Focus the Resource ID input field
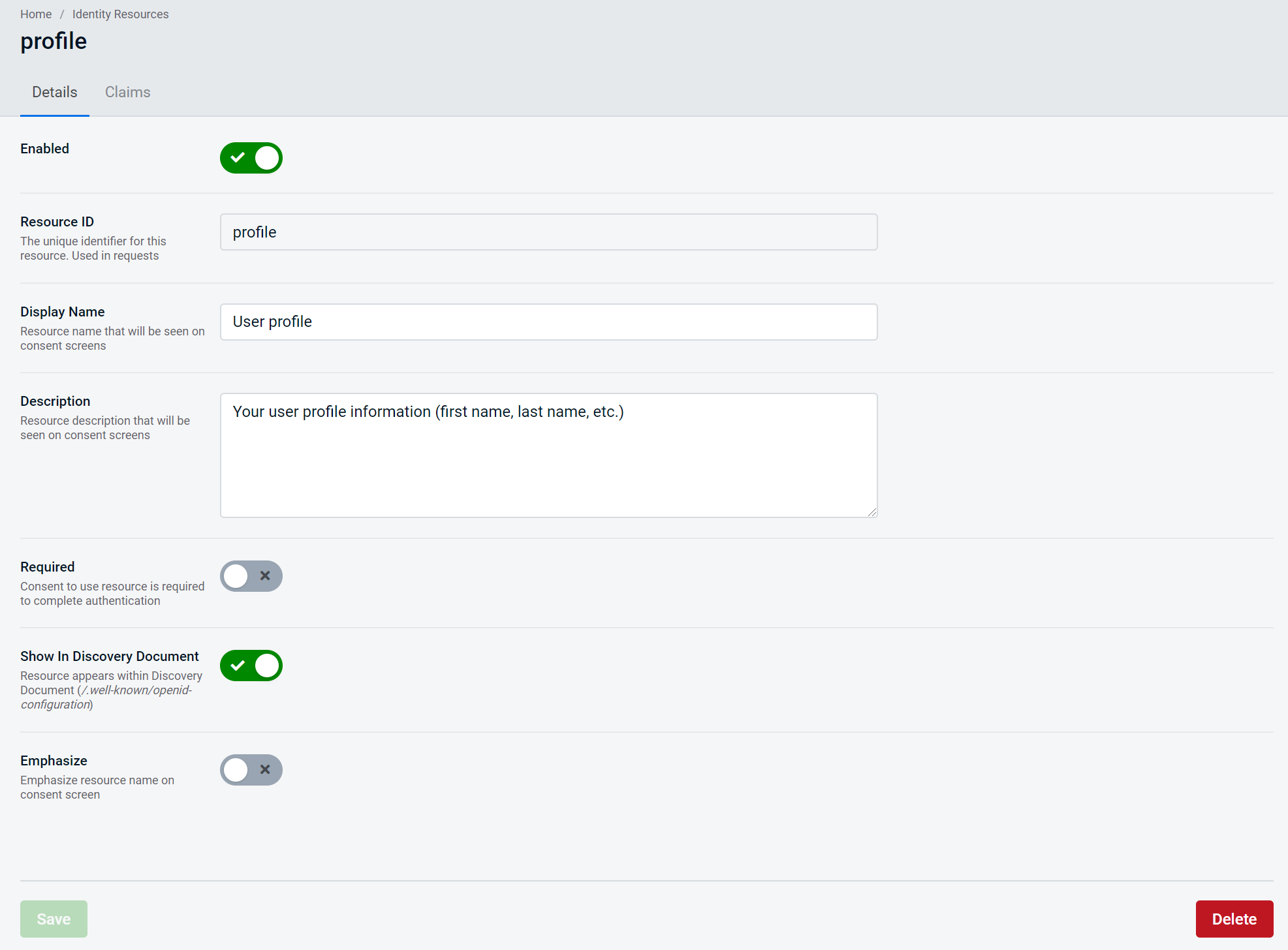This screenshot has height=950, width=1288. coord(548,232)
